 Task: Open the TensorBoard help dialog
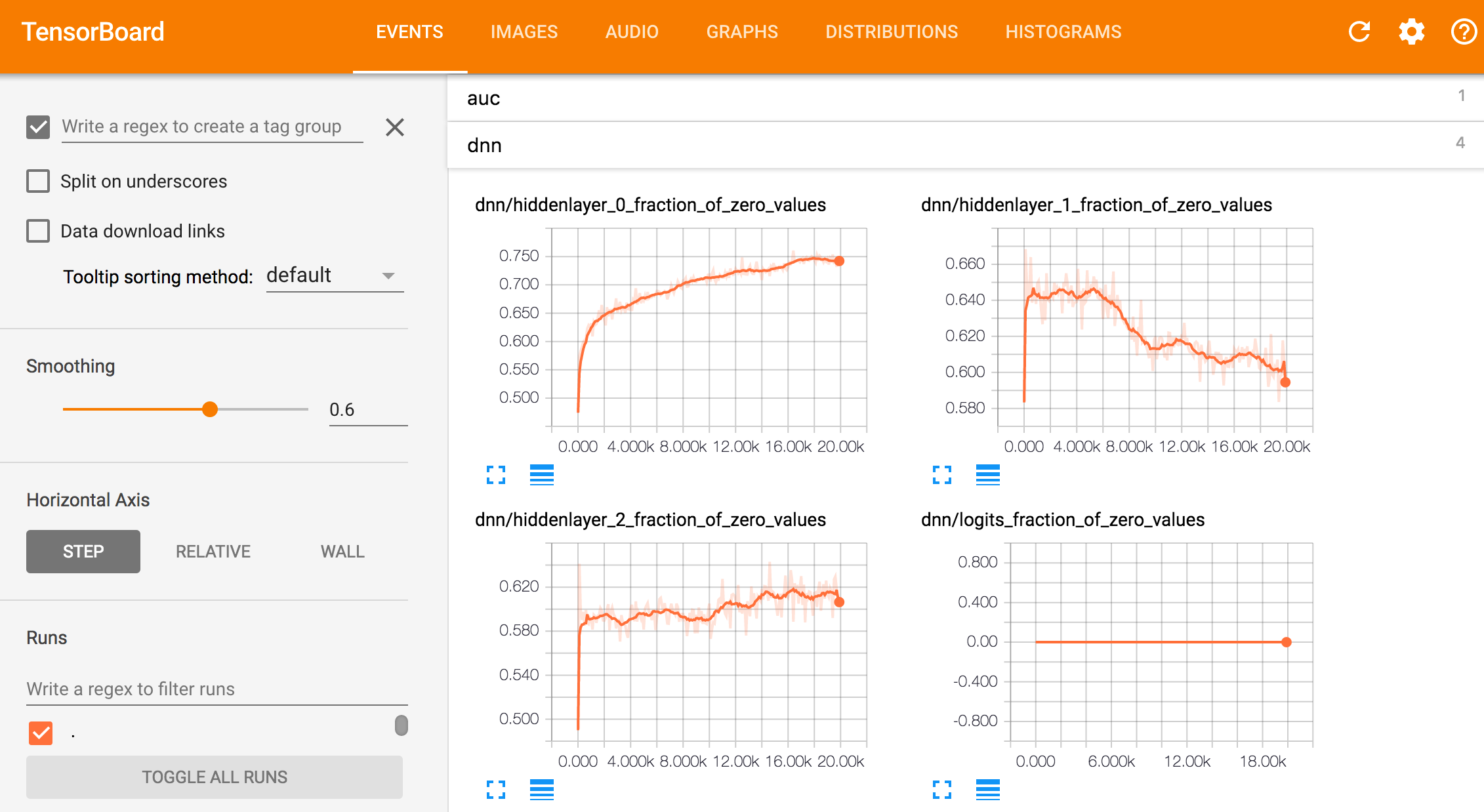coord(1463,31)
